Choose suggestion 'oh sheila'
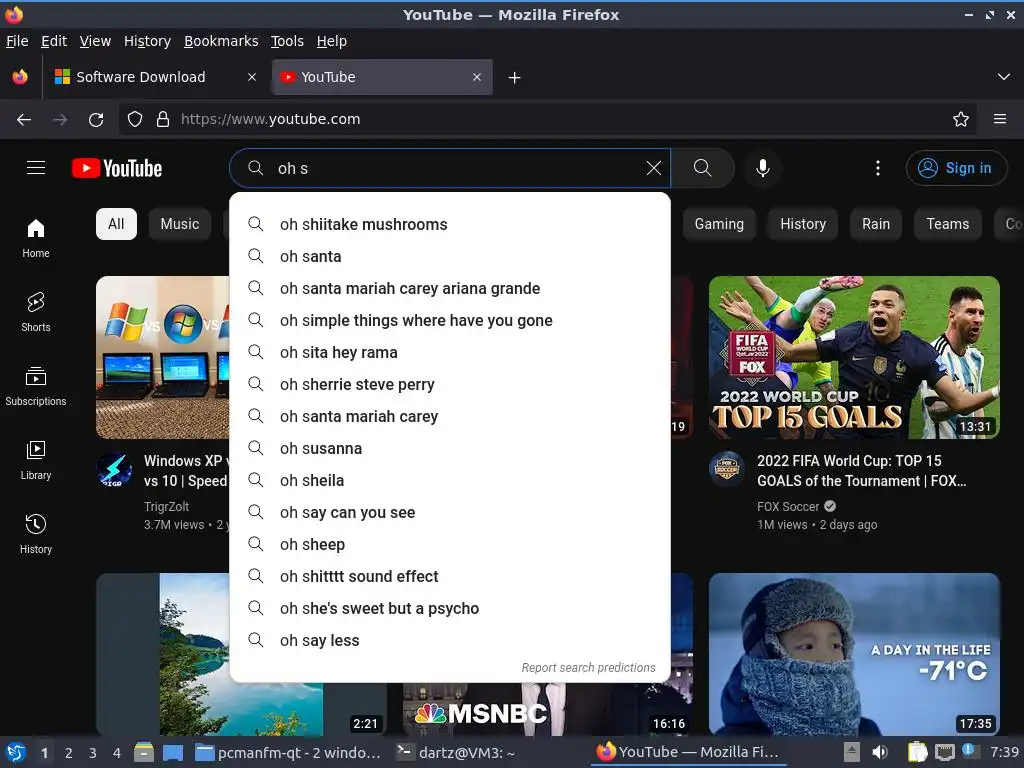The image size is (1024, 768). click(x=450, y=481)
